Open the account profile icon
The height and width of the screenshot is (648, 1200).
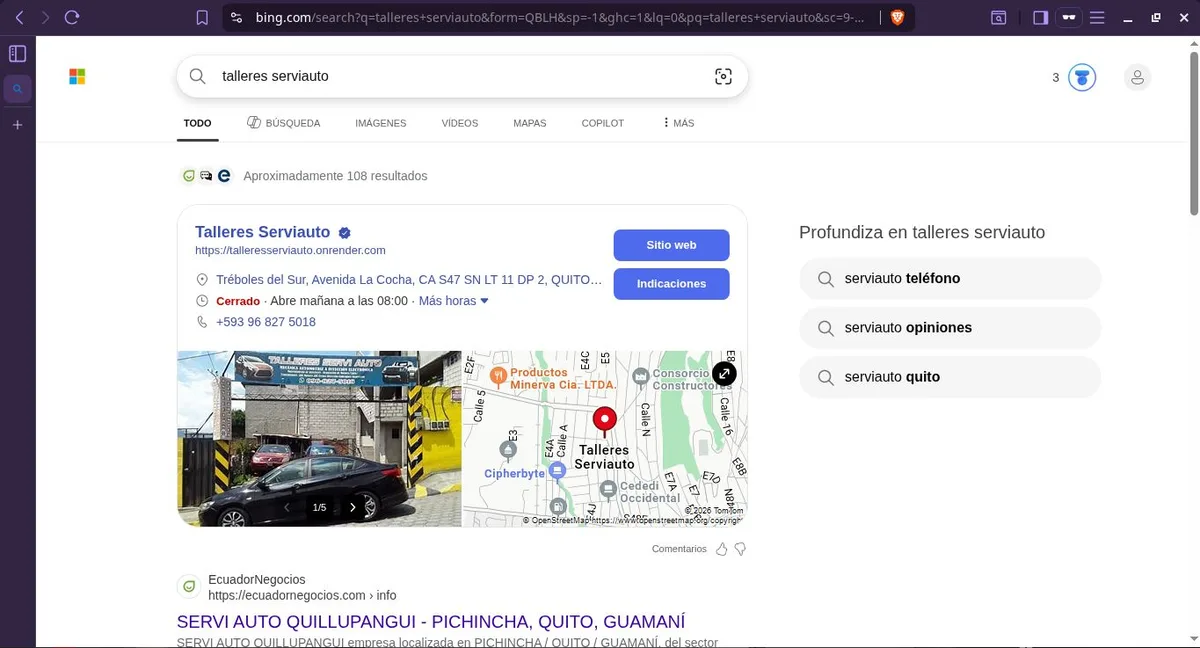pyautogui.click(x=1137, y=77)
